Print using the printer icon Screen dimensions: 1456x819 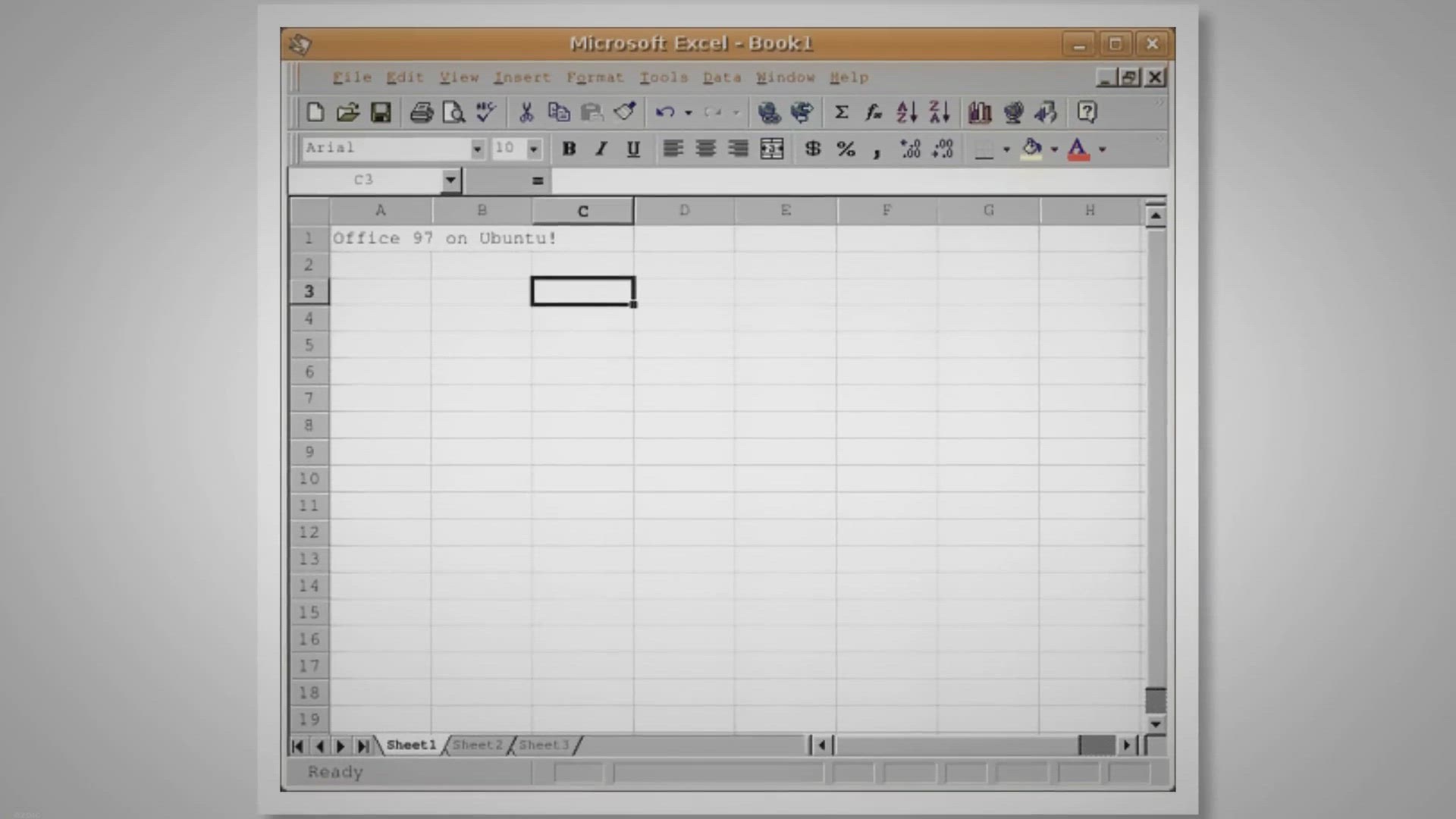tap(422, 112)
